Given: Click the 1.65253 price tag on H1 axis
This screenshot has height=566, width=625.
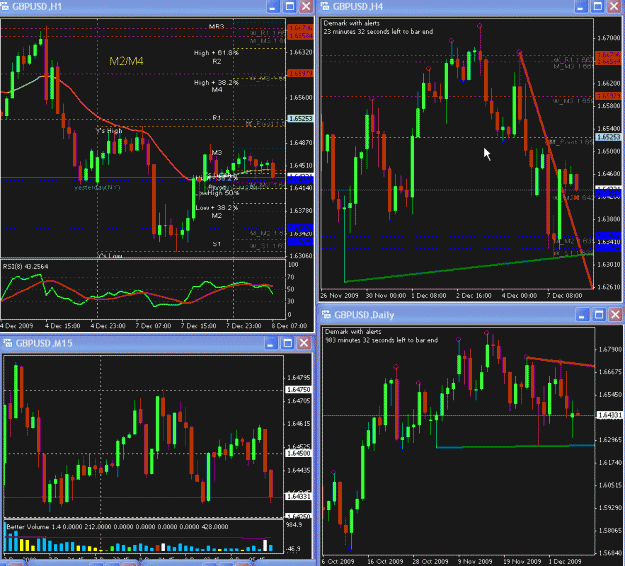Looking at the screenshot, I should tap(301, 119).
